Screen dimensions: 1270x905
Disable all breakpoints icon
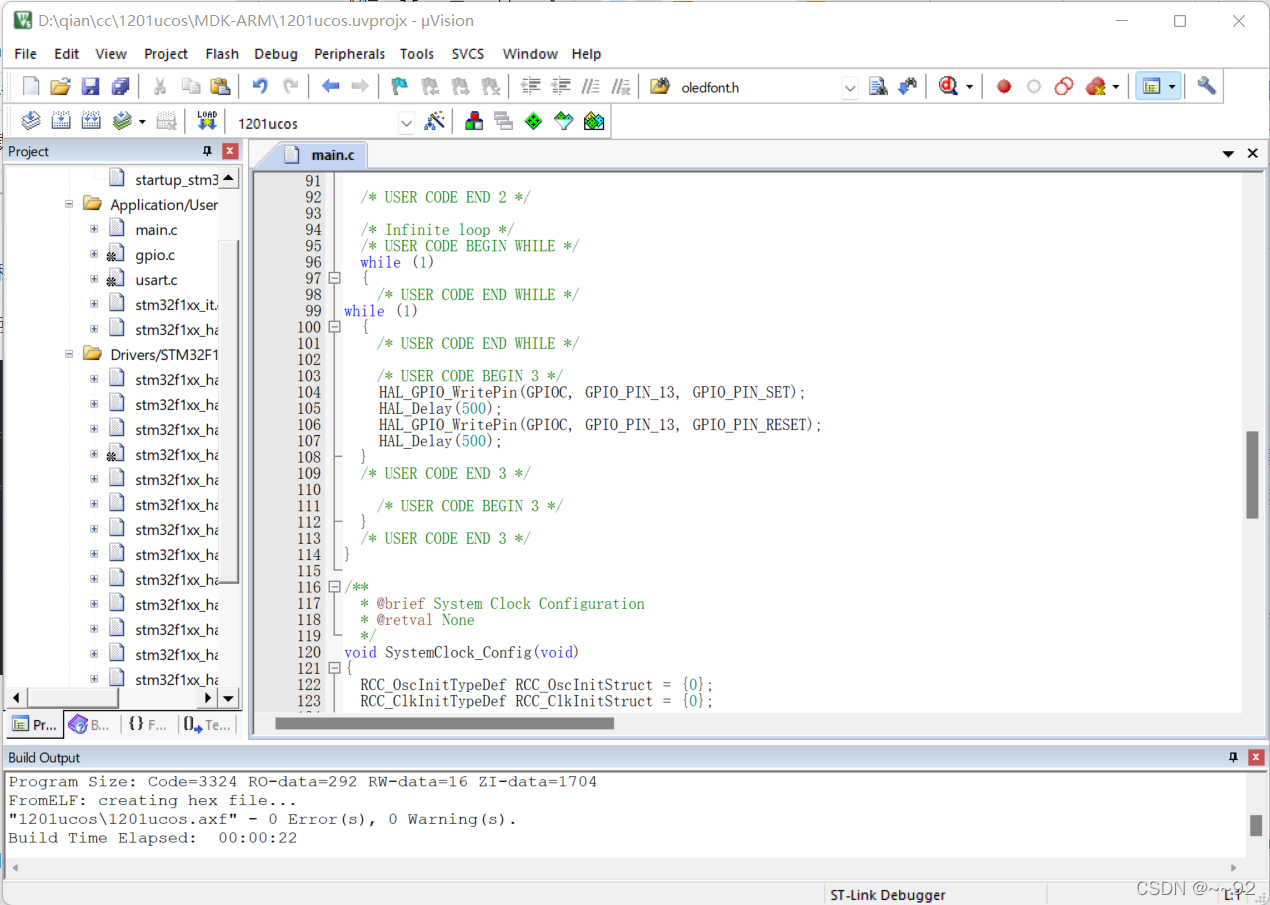point(1064,87)
